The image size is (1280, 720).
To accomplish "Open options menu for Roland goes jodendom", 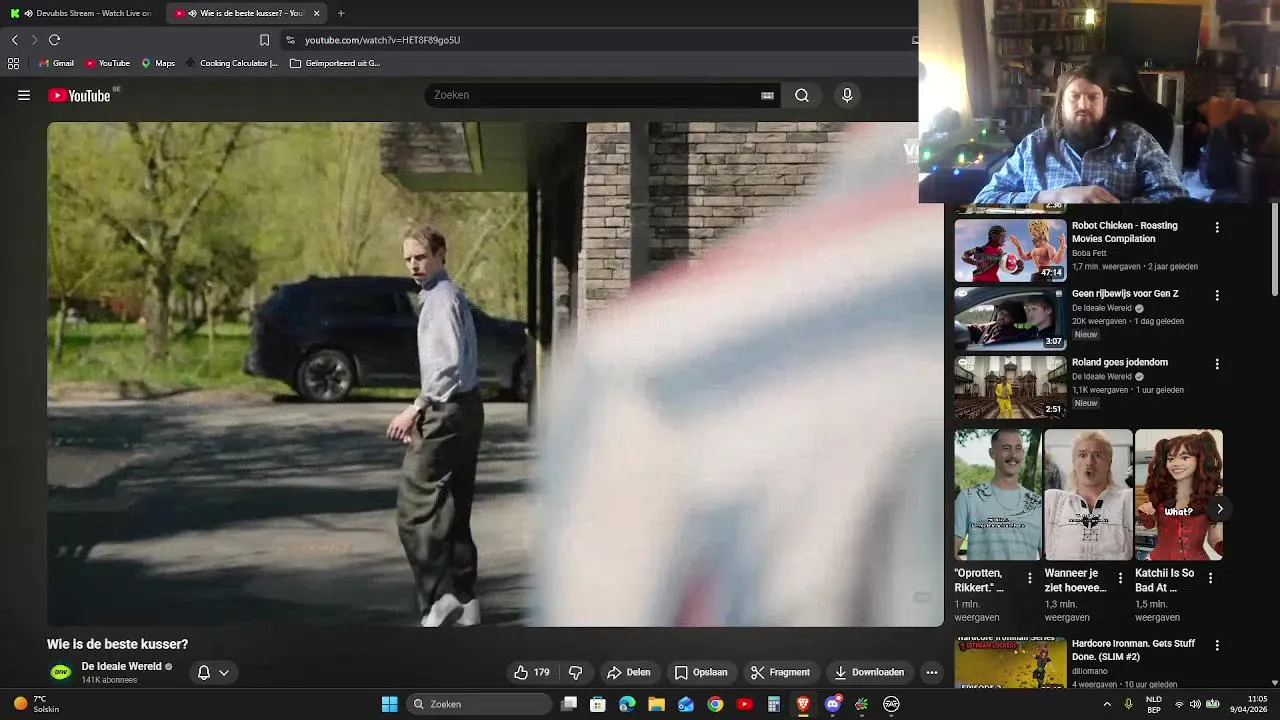I will coord(1217,364).
